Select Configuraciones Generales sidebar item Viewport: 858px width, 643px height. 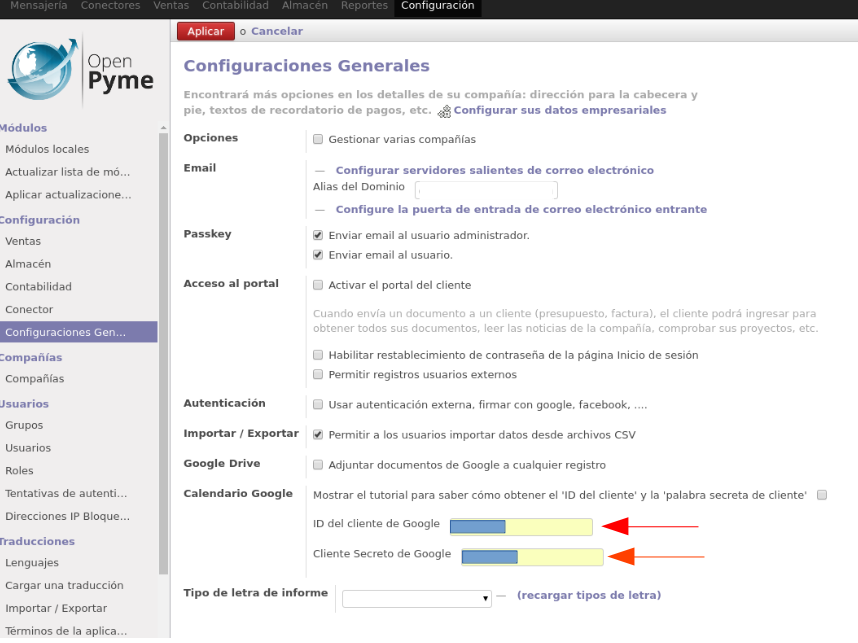point(78,332)
